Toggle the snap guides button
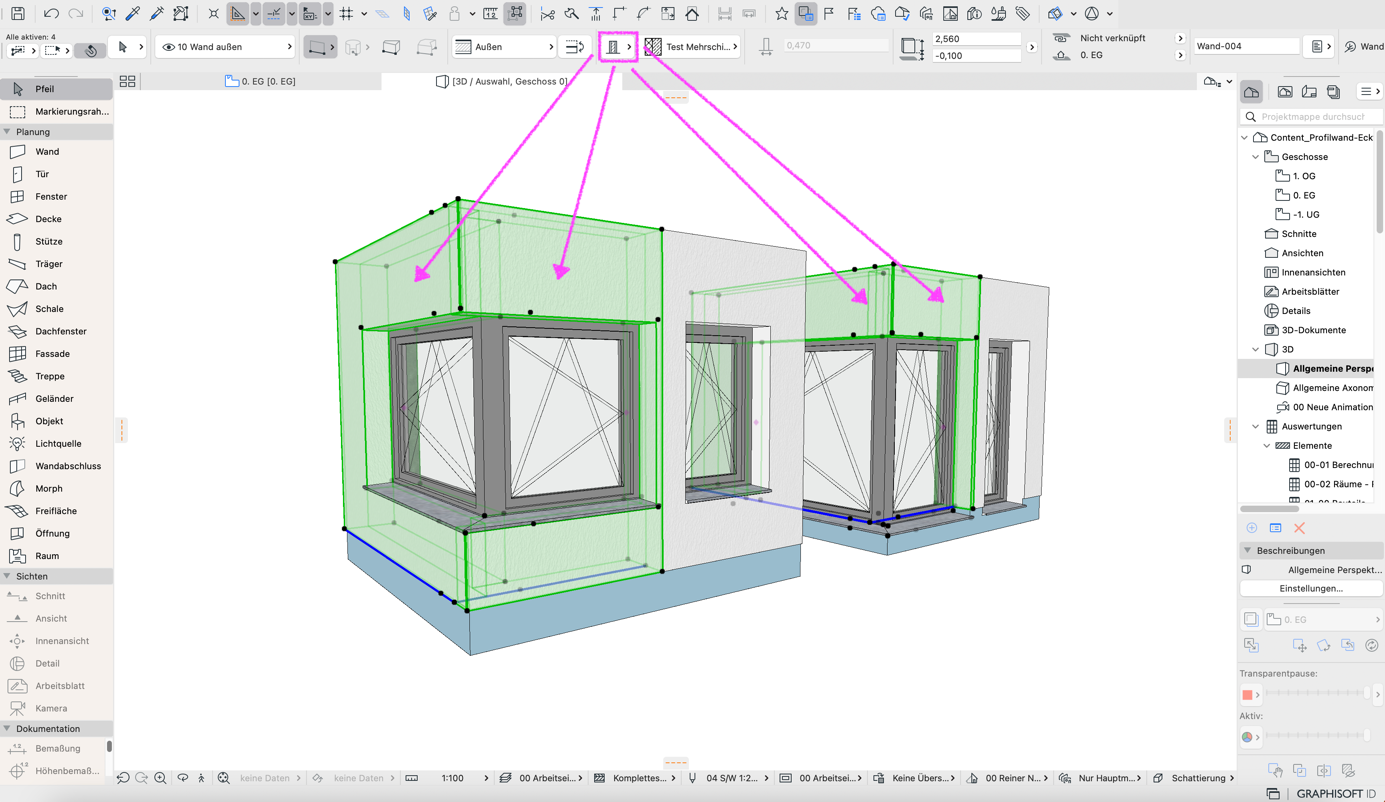 point(273,14)
